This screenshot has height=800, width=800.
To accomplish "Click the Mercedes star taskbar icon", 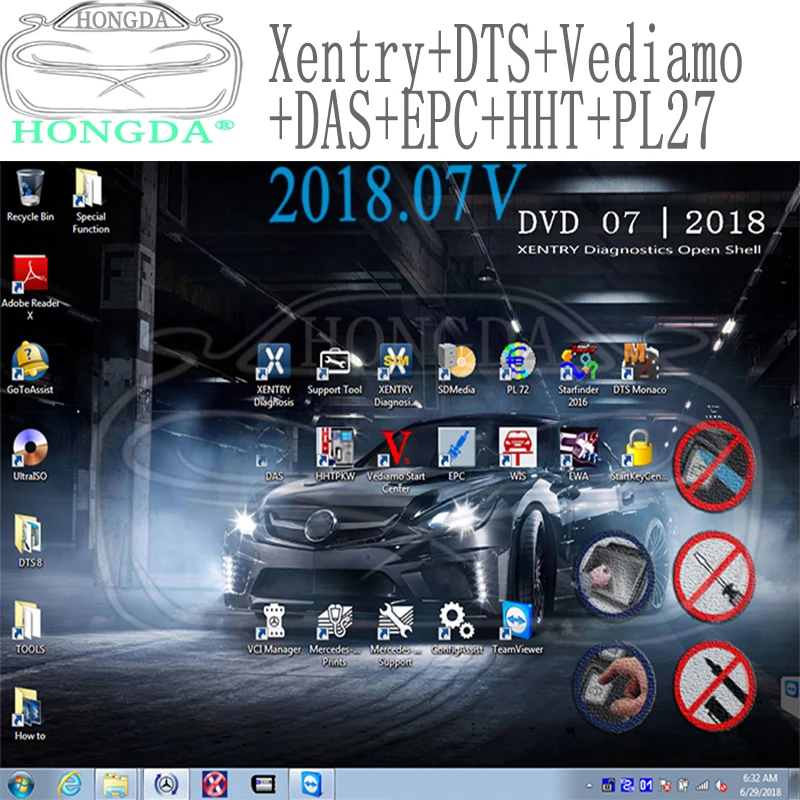I will (x=166, y=784).
